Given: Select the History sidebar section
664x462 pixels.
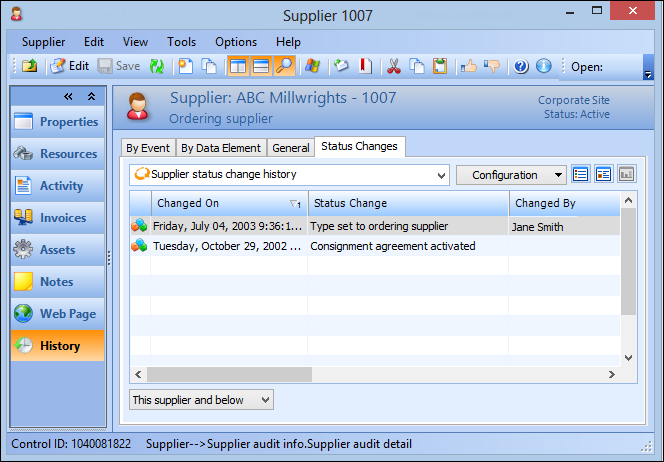Looking at the screenshot, I should [x=58, y=346].
